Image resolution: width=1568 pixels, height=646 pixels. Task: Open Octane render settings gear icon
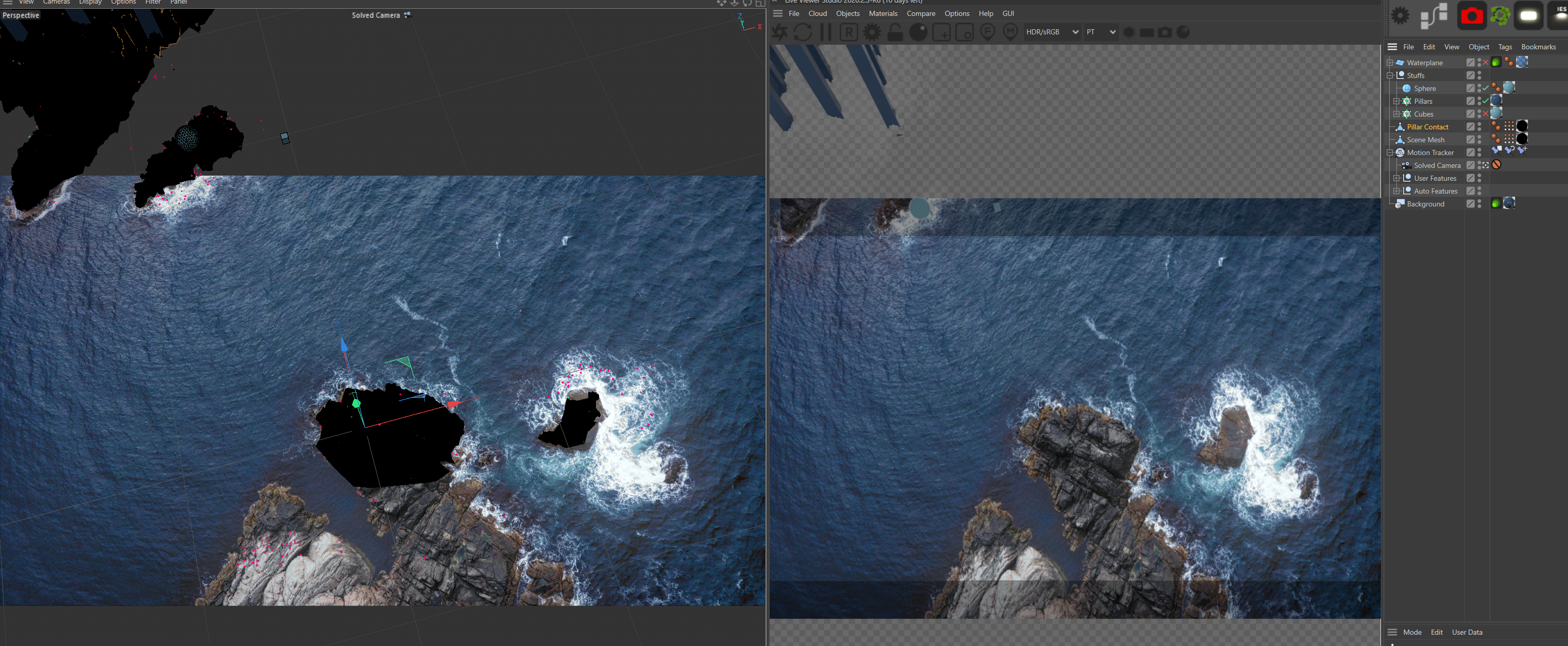(x=872, y=32)
